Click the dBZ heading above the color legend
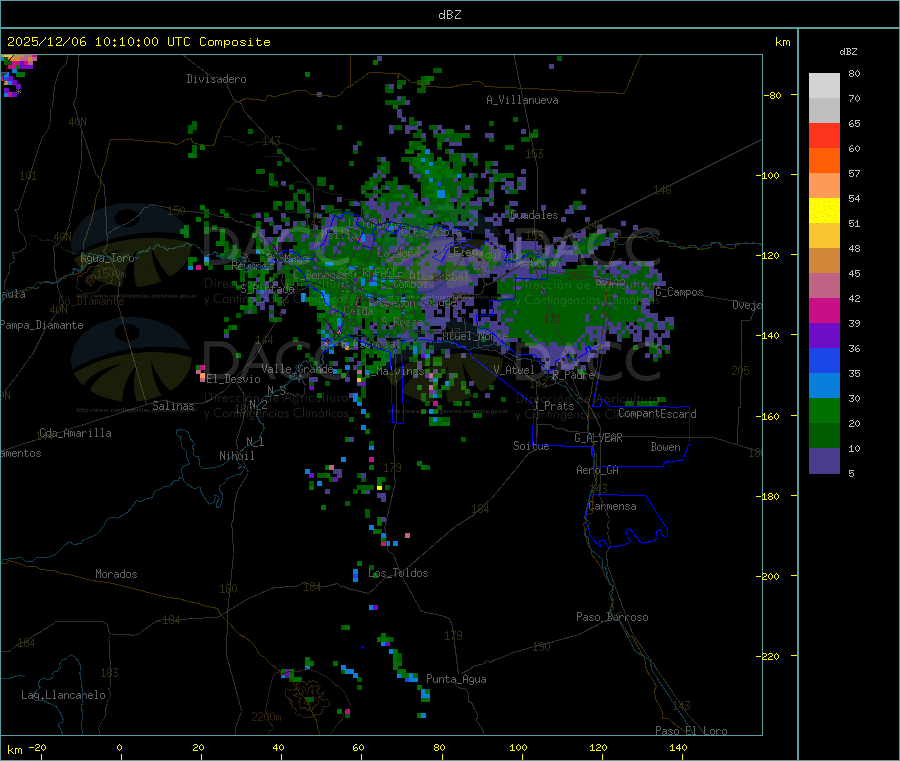This screenshot has height=761, width=900. click(x=848, y=52)
